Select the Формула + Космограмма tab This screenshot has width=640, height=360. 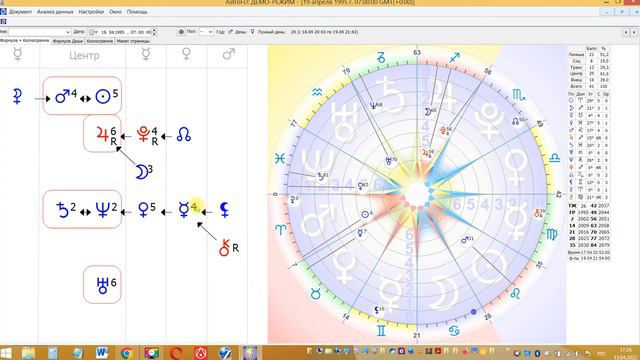tap(25, 41)
